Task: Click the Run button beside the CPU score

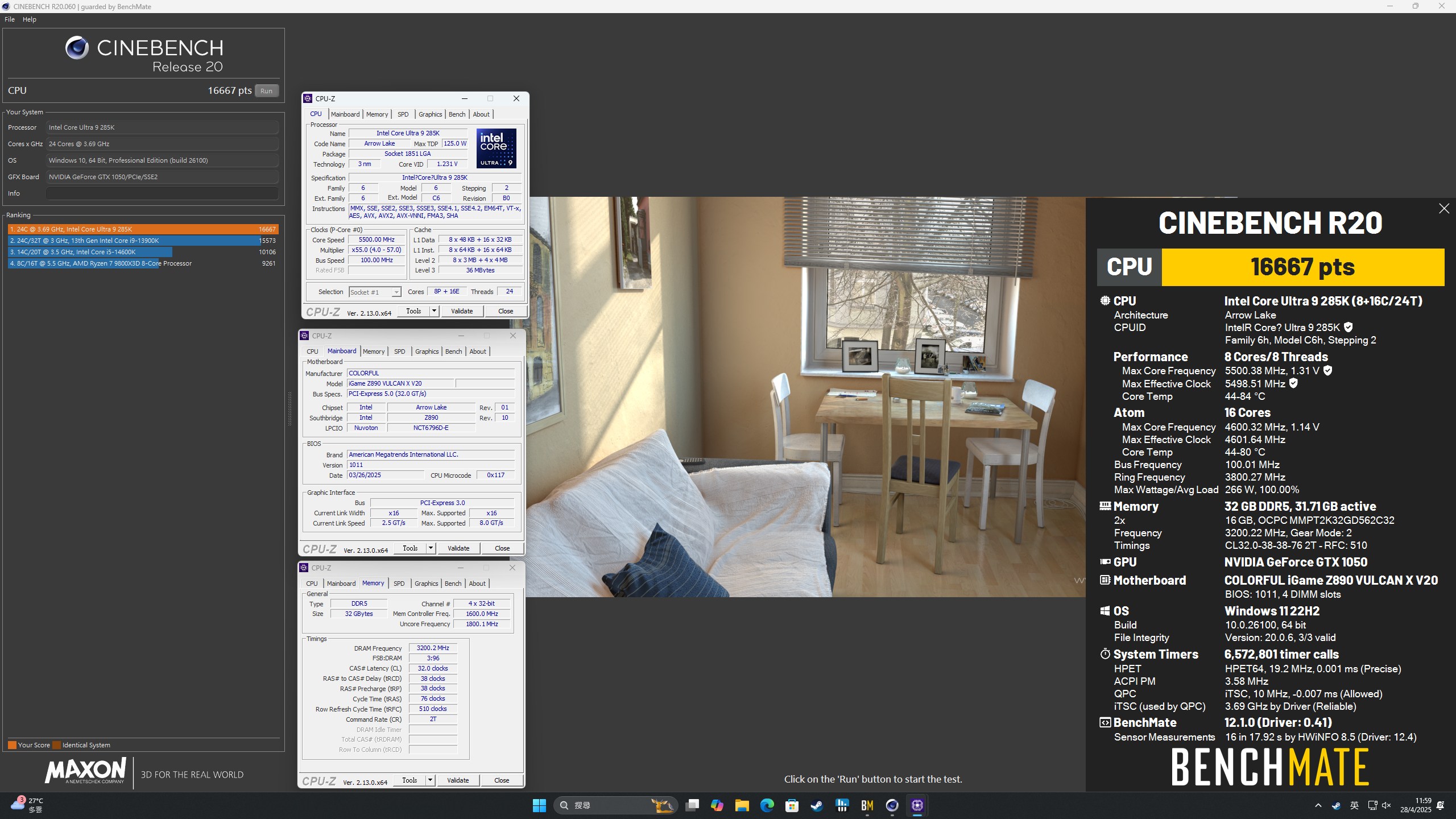Action: tap(266, 91)
